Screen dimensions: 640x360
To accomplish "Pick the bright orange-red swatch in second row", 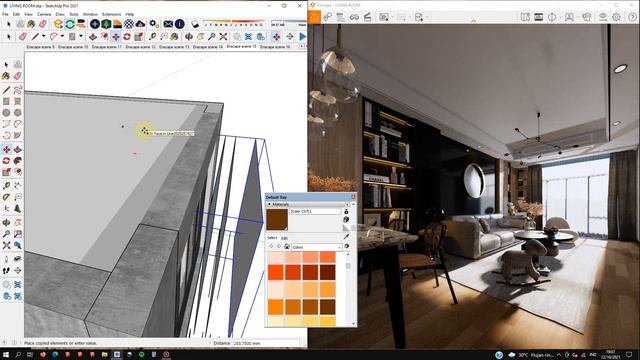I will (276, 272).
